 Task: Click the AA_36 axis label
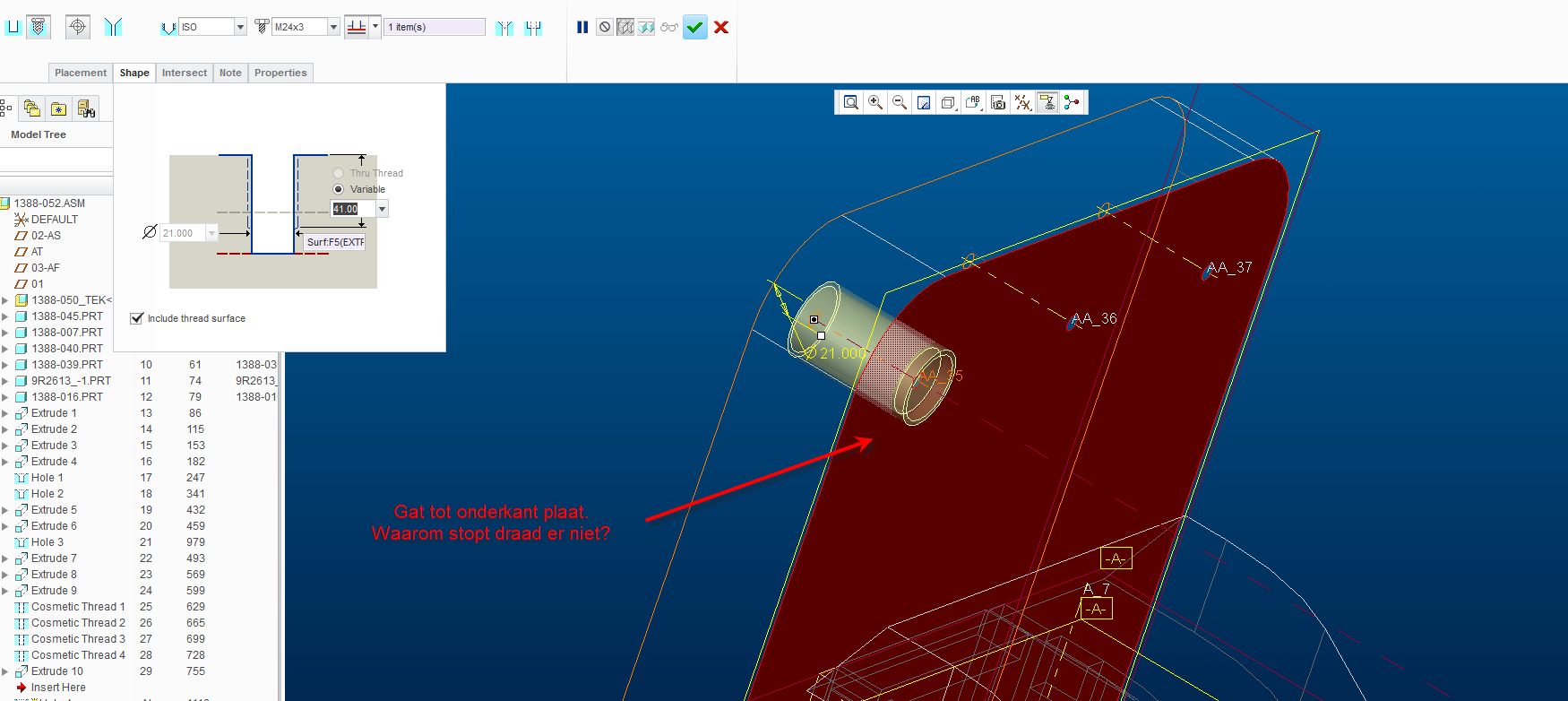[x=1095, y=318]
